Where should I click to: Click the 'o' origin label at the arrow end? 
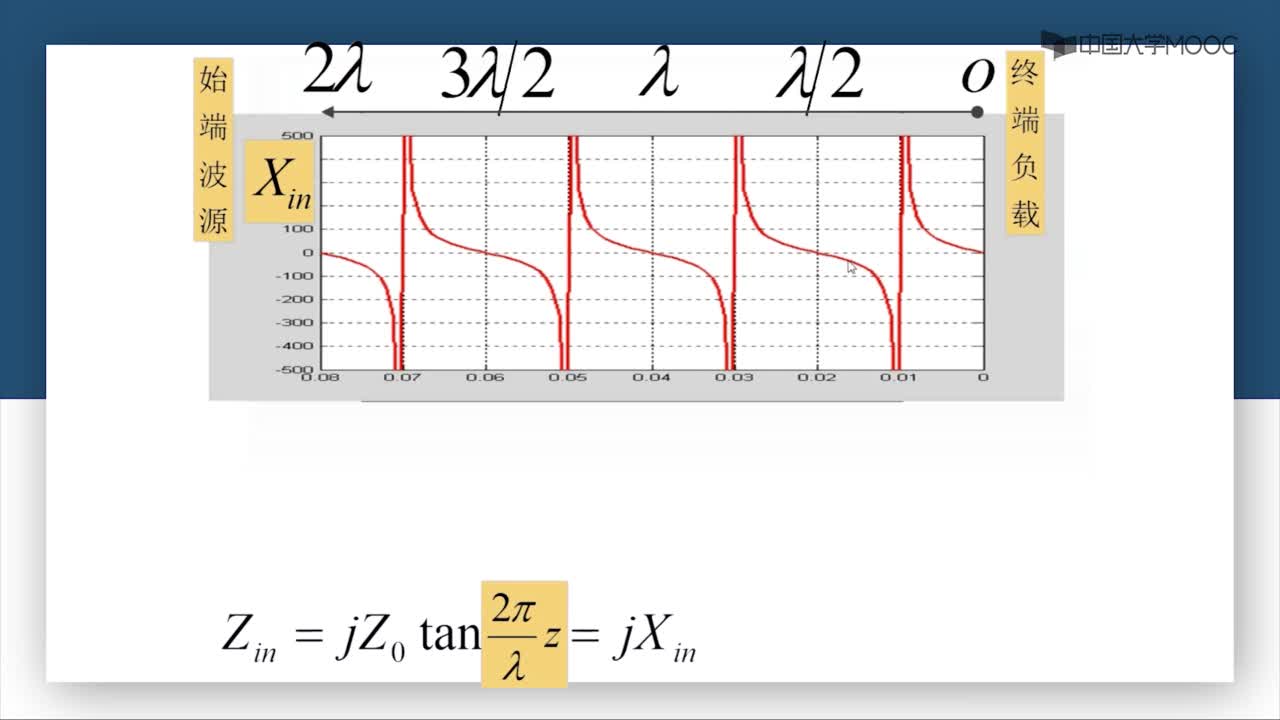977,75
